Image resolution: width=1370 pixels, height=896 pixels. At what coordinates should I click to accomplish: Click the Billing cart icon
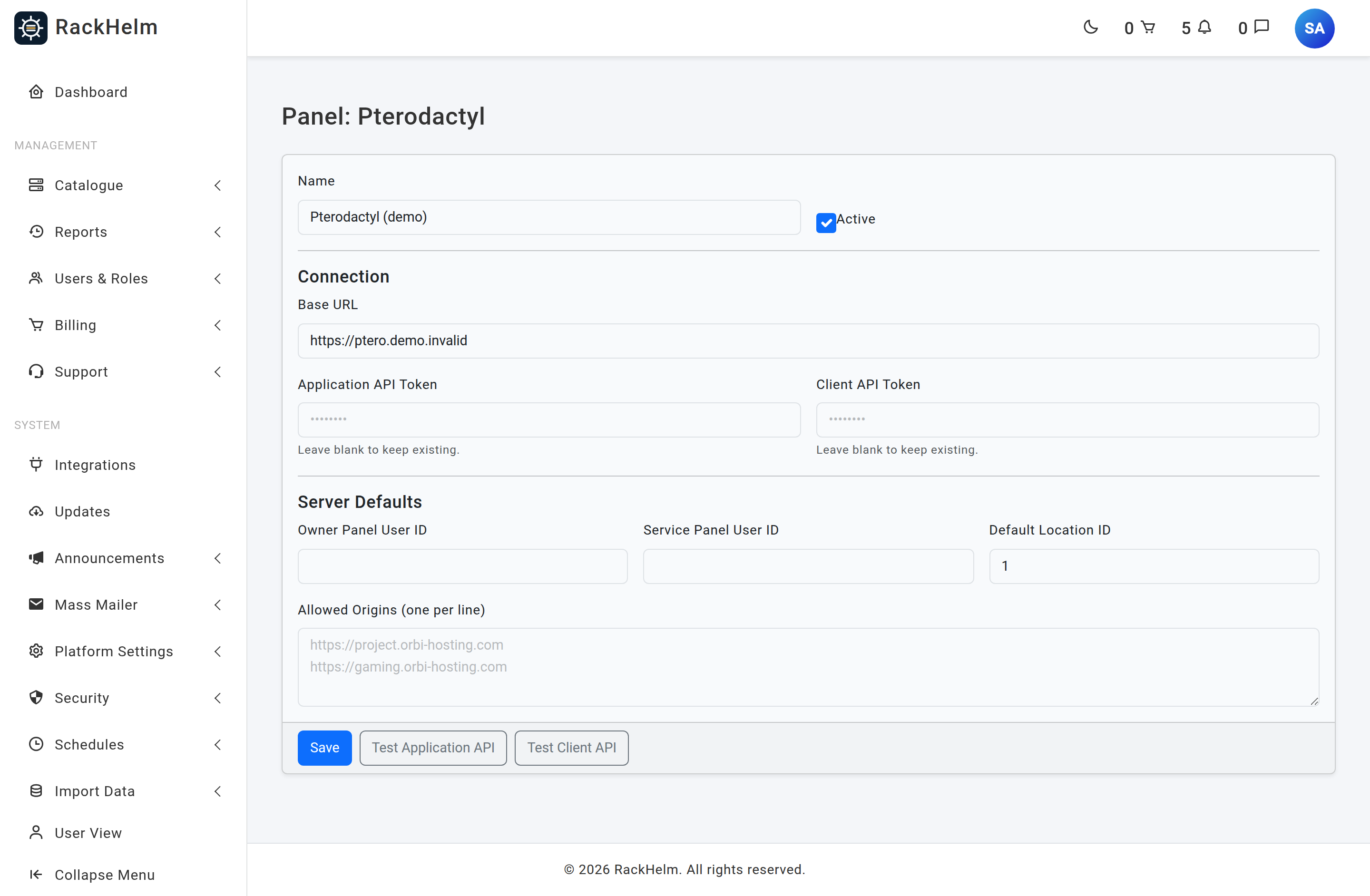tap(36, 324)
